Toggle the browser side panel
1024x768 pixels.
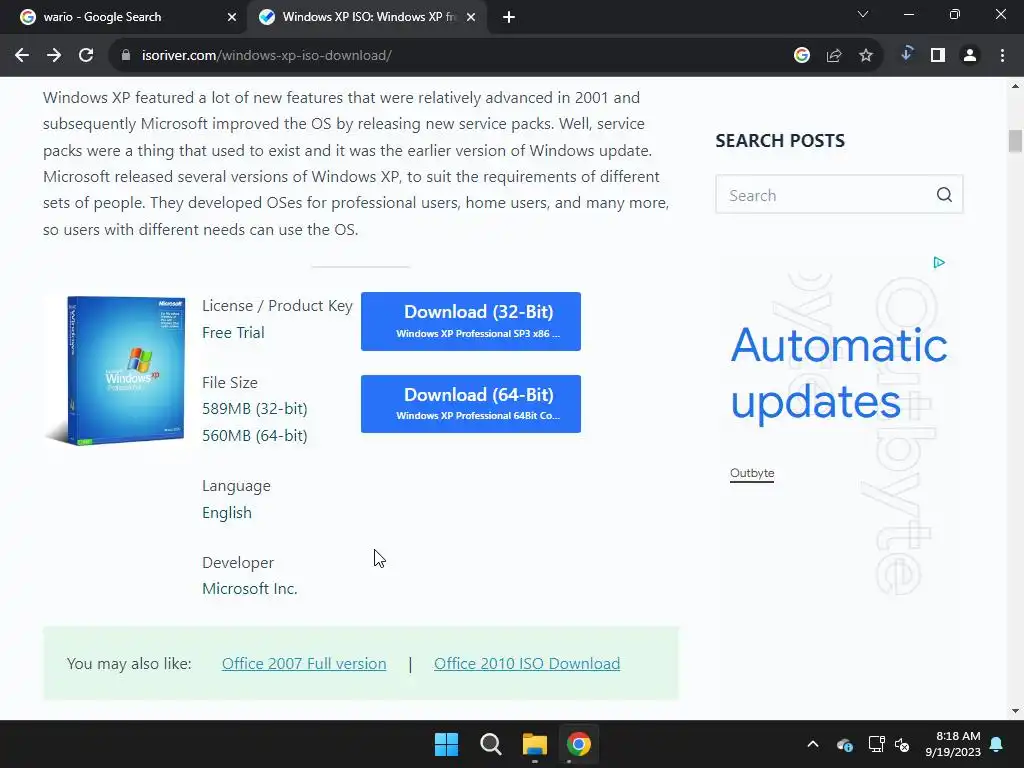pyautogui.click(x=938, y=56)
